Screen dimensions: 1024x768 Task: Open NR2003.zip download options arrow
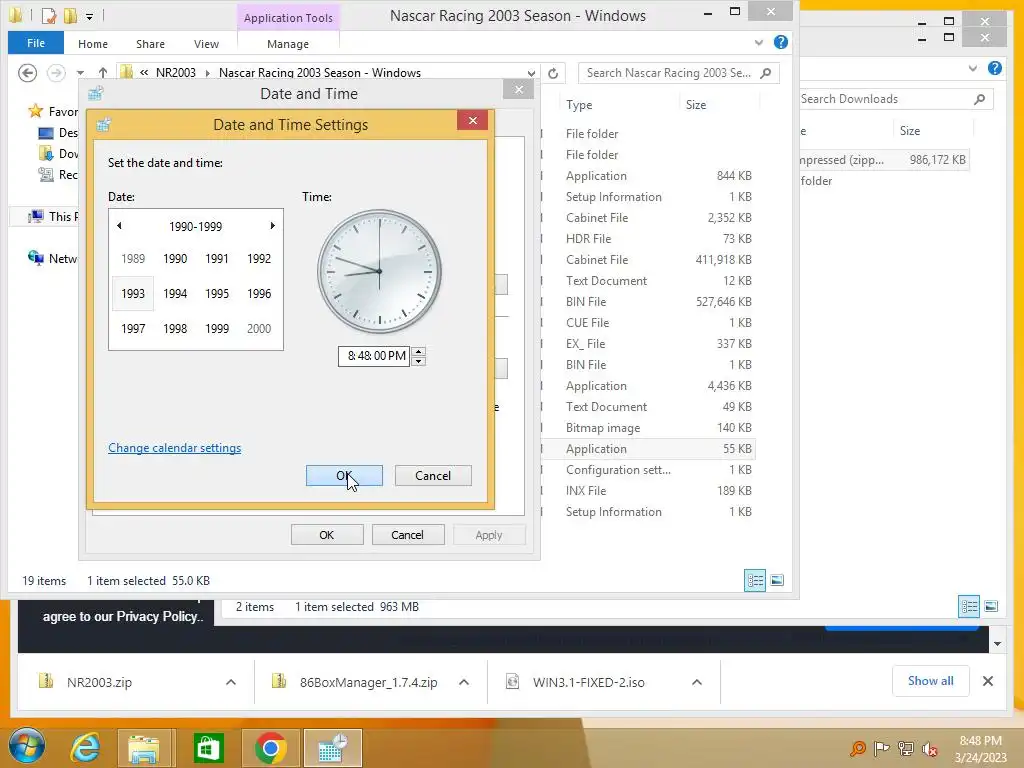tap(231, 682)
